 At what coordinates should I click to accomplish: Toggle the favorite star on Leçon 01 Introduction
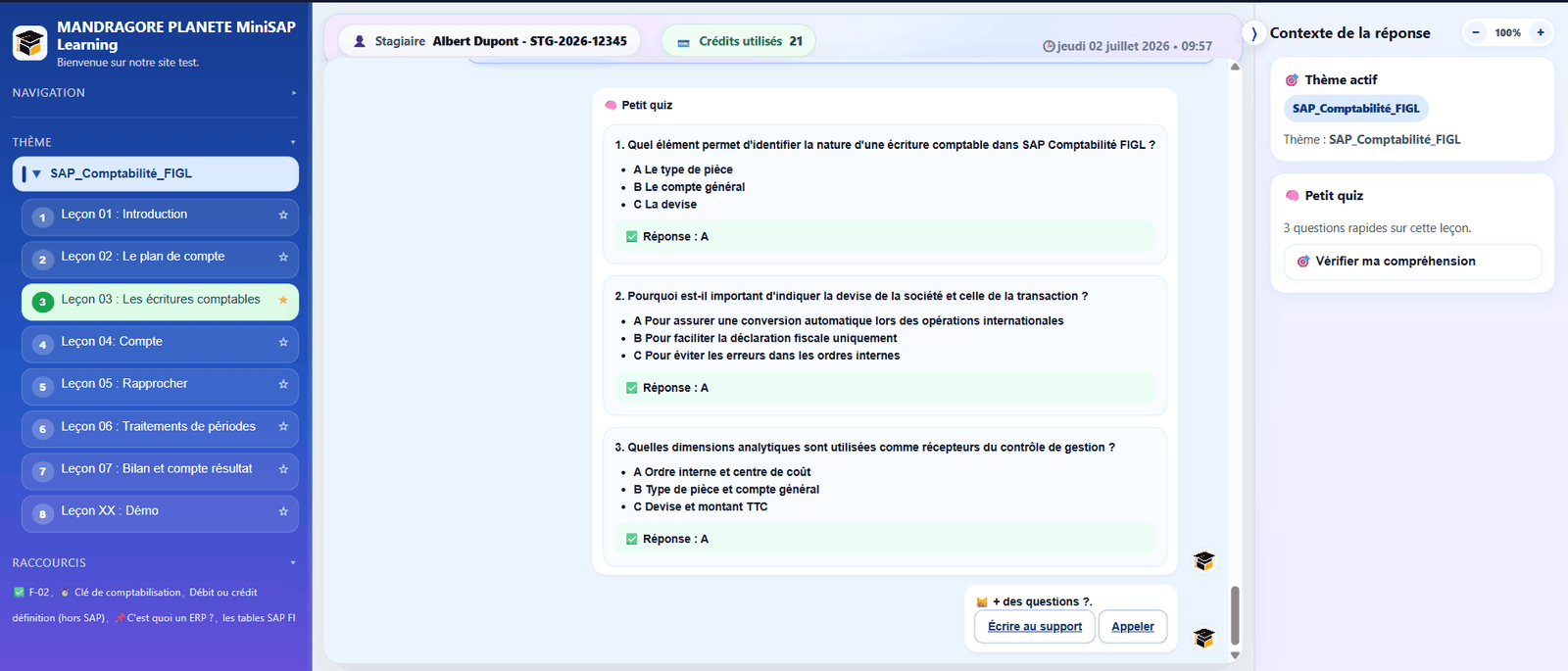(283, 215)
